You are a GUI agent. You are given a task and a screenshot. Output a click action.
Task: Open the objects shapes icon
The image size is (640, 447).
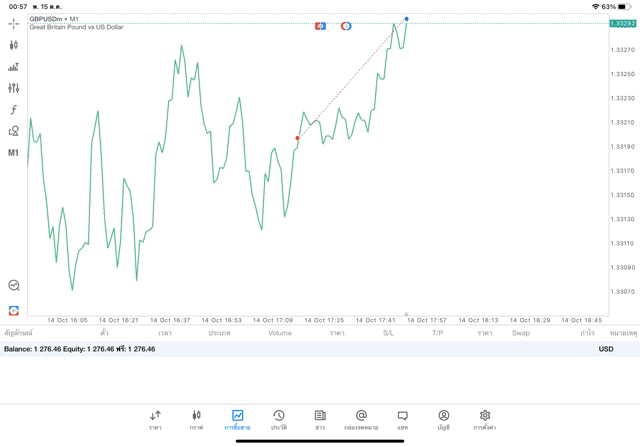coord(13,131)
